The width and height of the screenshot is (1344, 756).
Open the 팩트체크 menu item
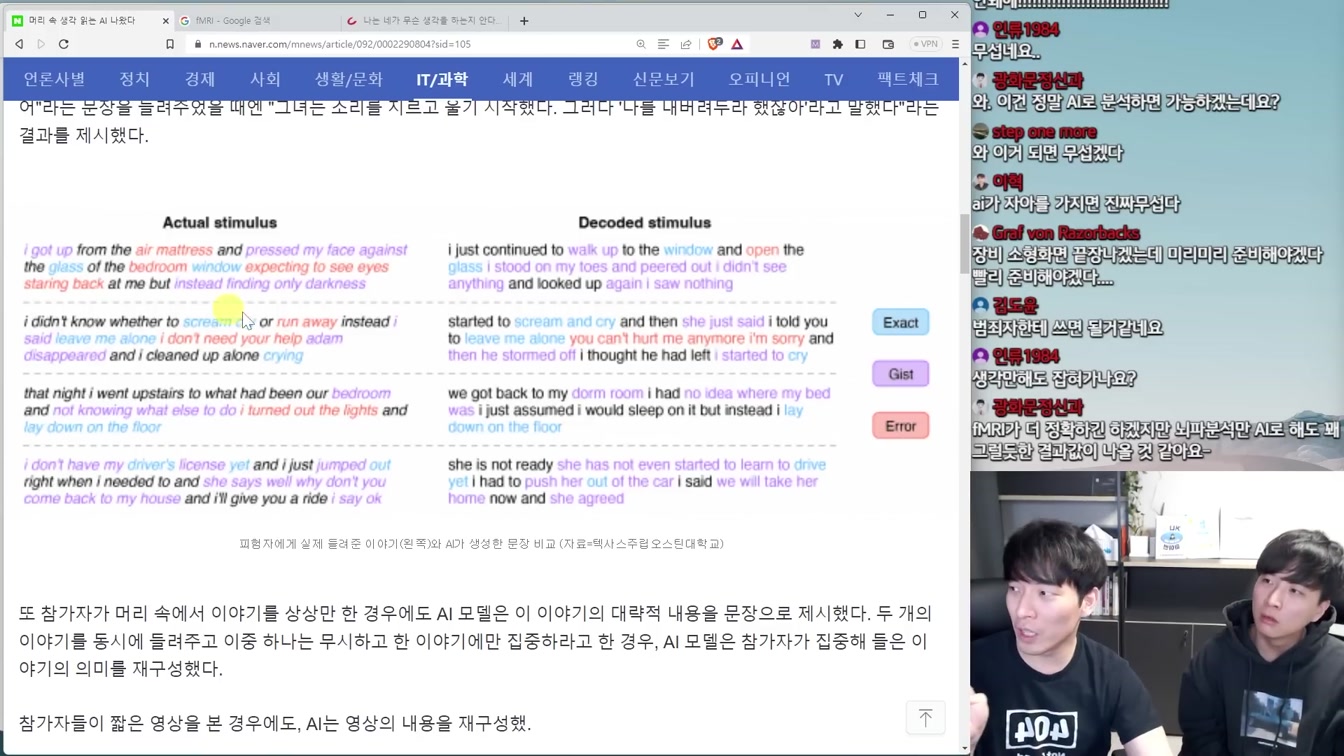coord(908,79)
